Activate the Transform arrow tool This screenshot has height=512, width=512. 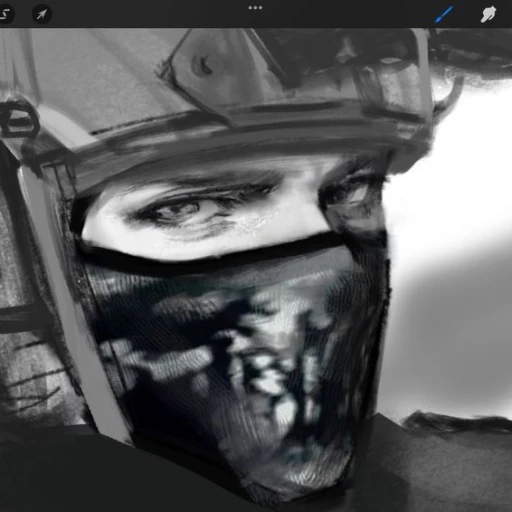coord(42,14)
